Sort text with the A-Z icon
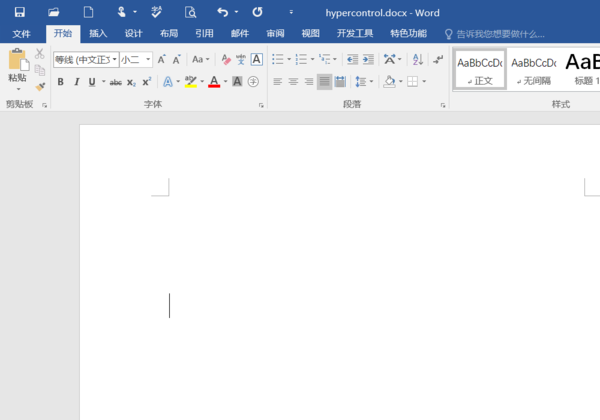 (418, 59)
